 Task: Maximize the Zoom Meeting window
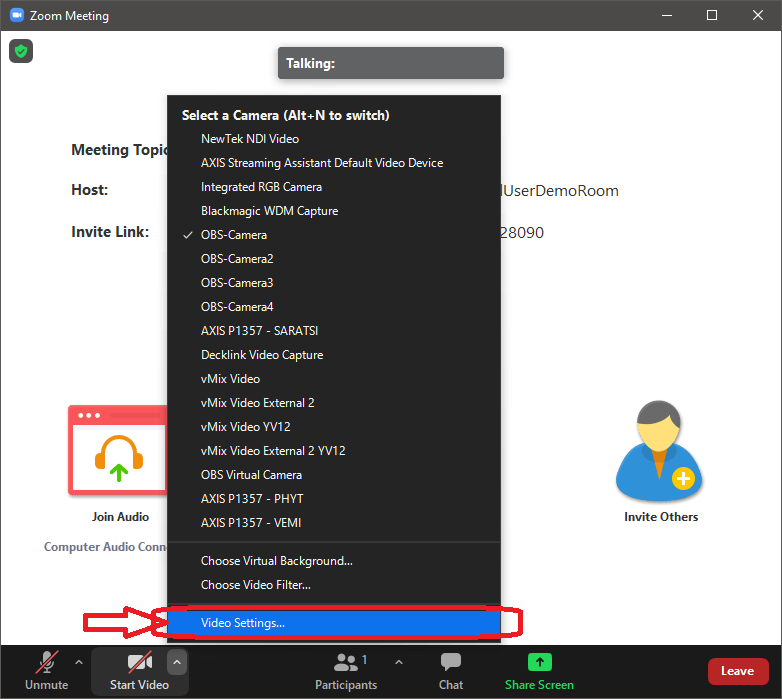click(712, 15)
